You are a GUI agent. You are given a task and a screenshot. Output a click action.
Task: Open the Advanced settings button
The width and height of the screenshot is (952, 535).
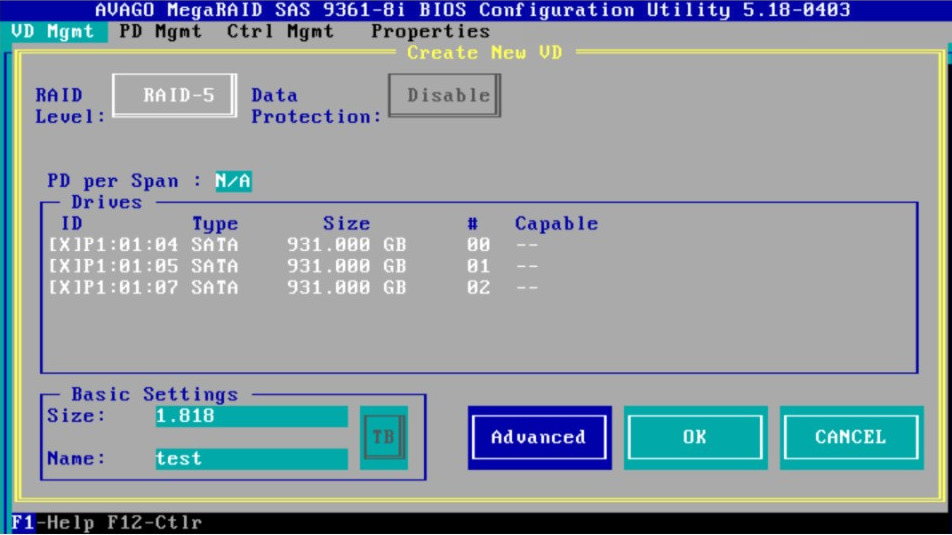[539, 437]
